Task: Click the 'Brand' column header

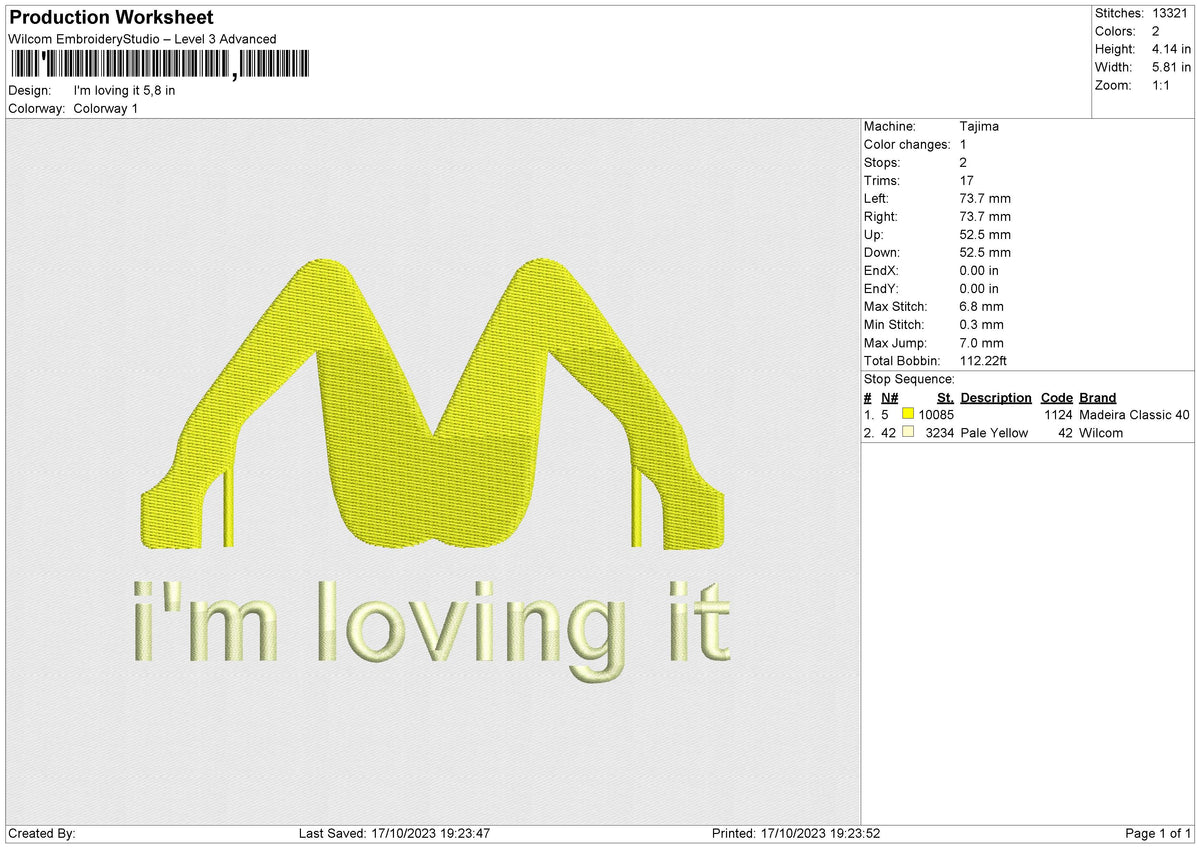Action: [1098, 397]
